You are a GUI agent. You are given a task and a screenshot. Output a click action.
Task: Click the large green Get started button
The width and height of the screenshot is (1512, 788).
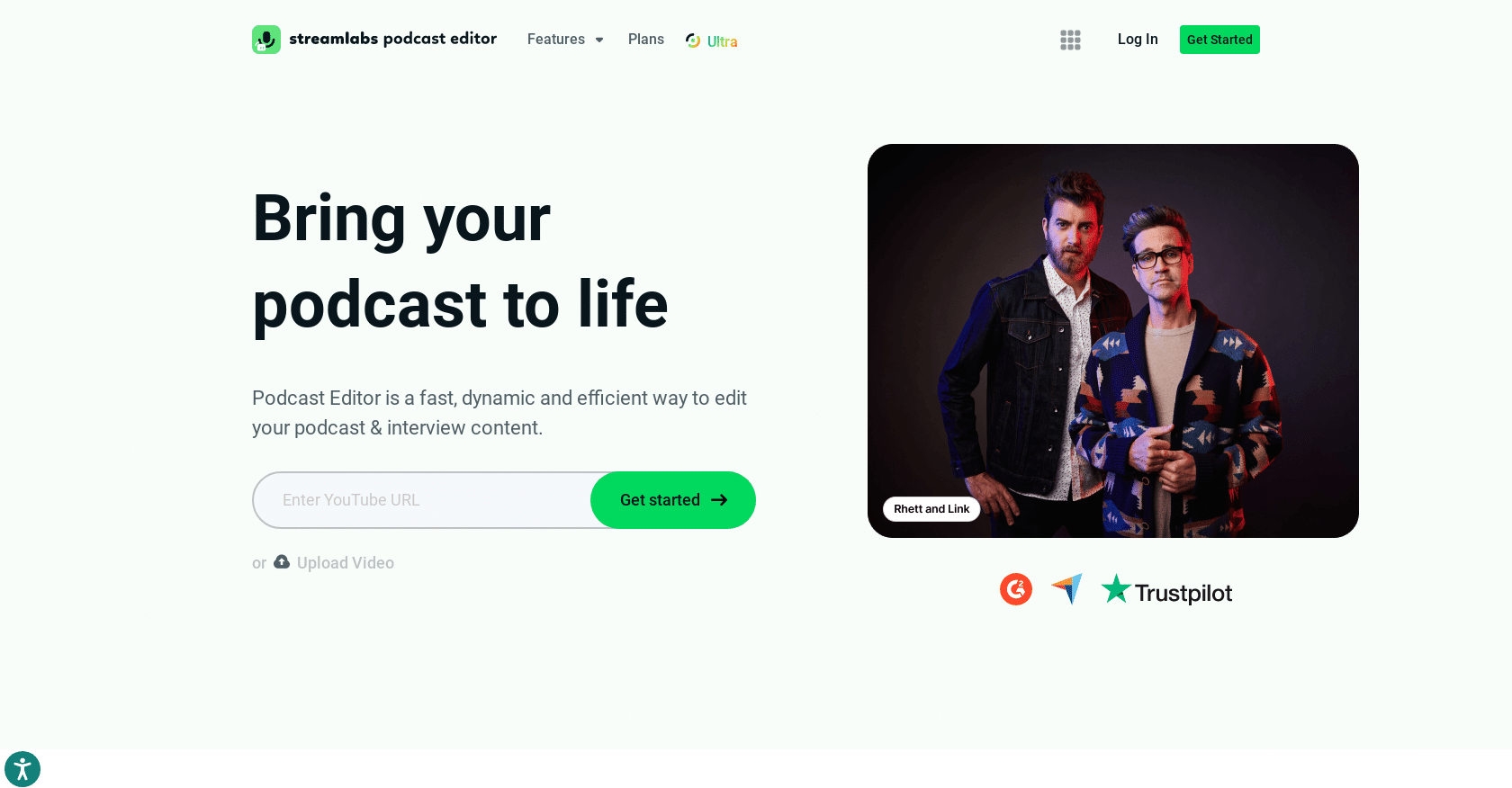673,500
